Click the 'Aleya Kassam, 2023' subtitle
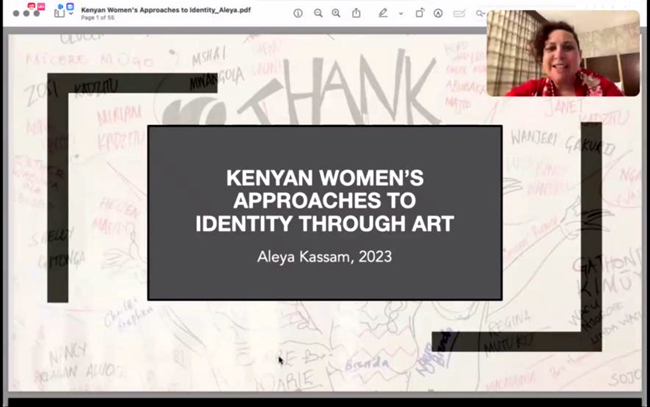The image size is (650, 407). pyautogui.click(x=324, y=258)
